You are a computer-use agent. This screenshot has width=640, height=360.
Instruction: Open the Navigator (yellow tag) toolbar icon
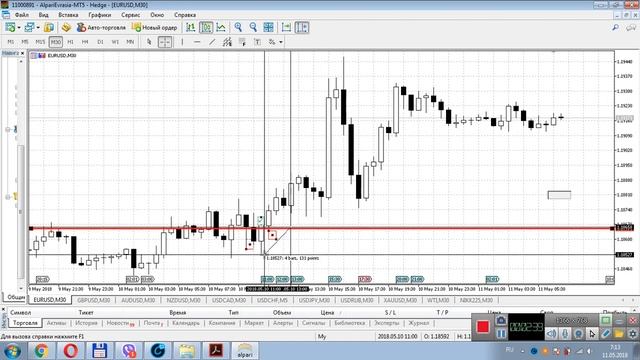coord(66,27)
